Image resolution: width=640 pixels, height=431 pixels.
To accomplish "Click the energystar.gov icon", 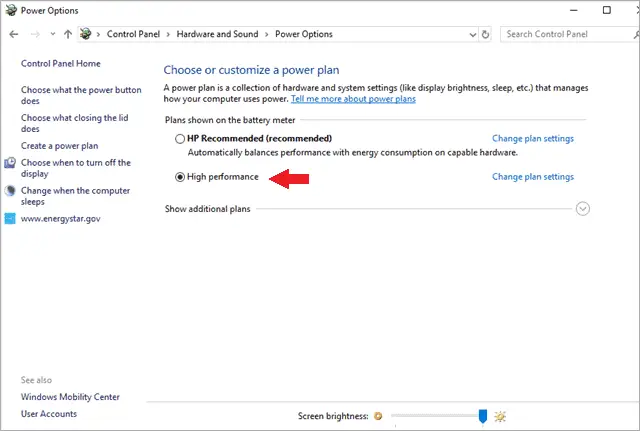I will tap(10, 219).
